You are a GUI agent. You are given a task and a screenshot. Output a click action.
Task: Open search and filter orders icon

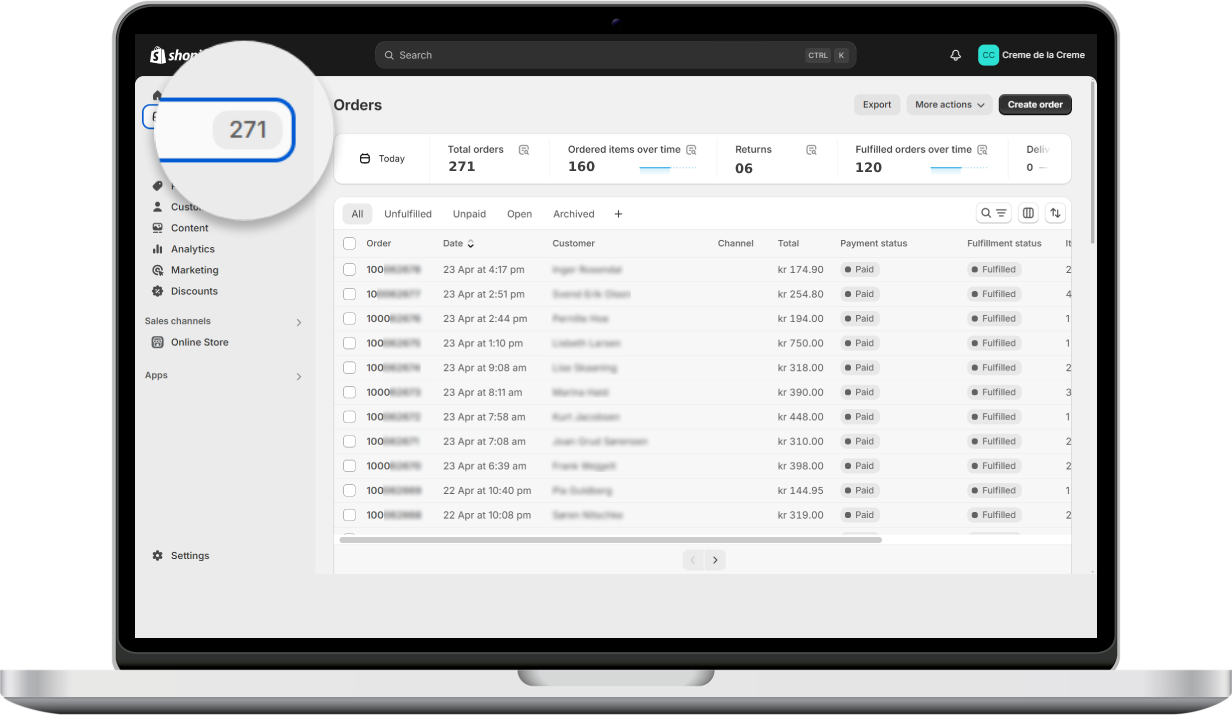[993, 213]
